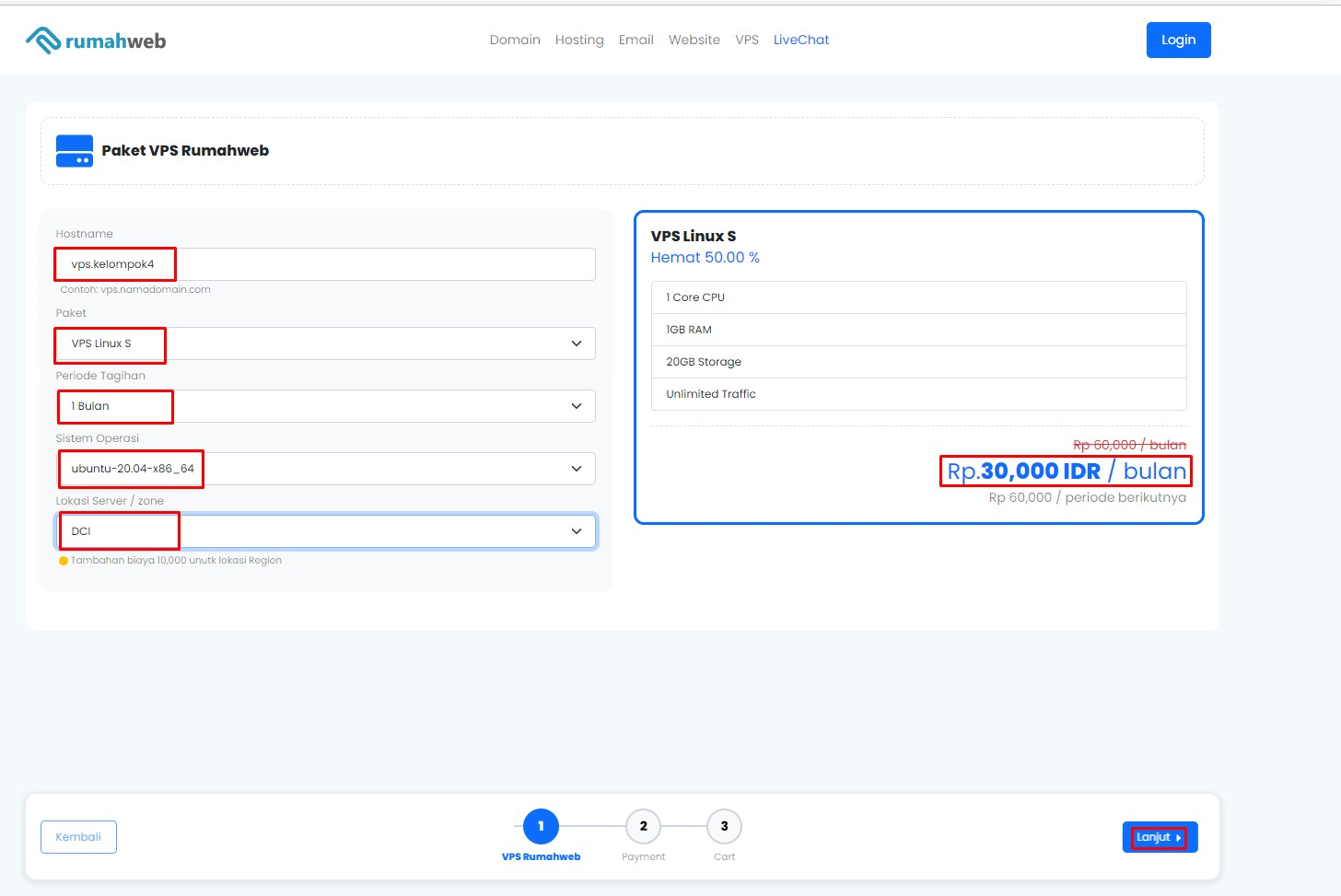This screenshot has height=896, width=1341.
Task: Open the VPS menu
Action: [x=747, y=40]
